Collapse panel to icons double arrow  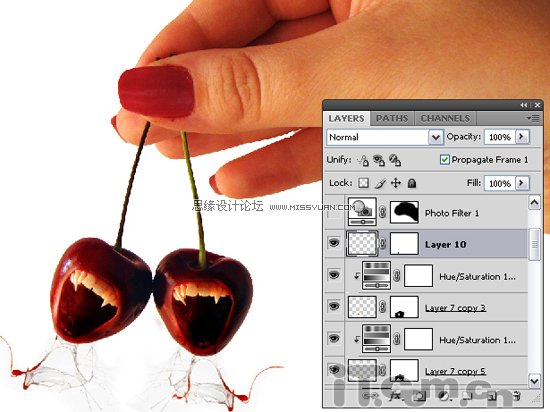(x=524, y=105)
